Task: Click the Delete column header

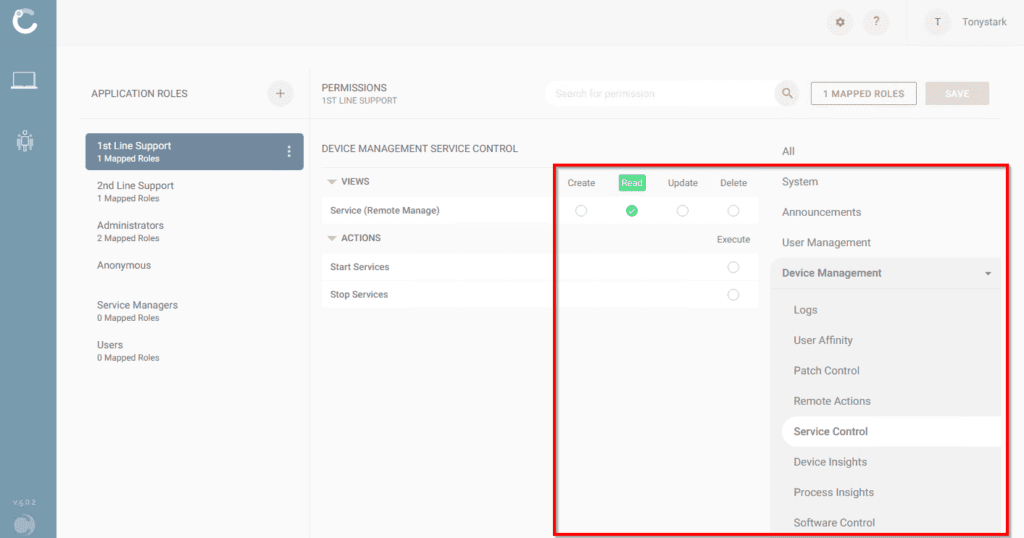Action: click(x=733, y=183)
